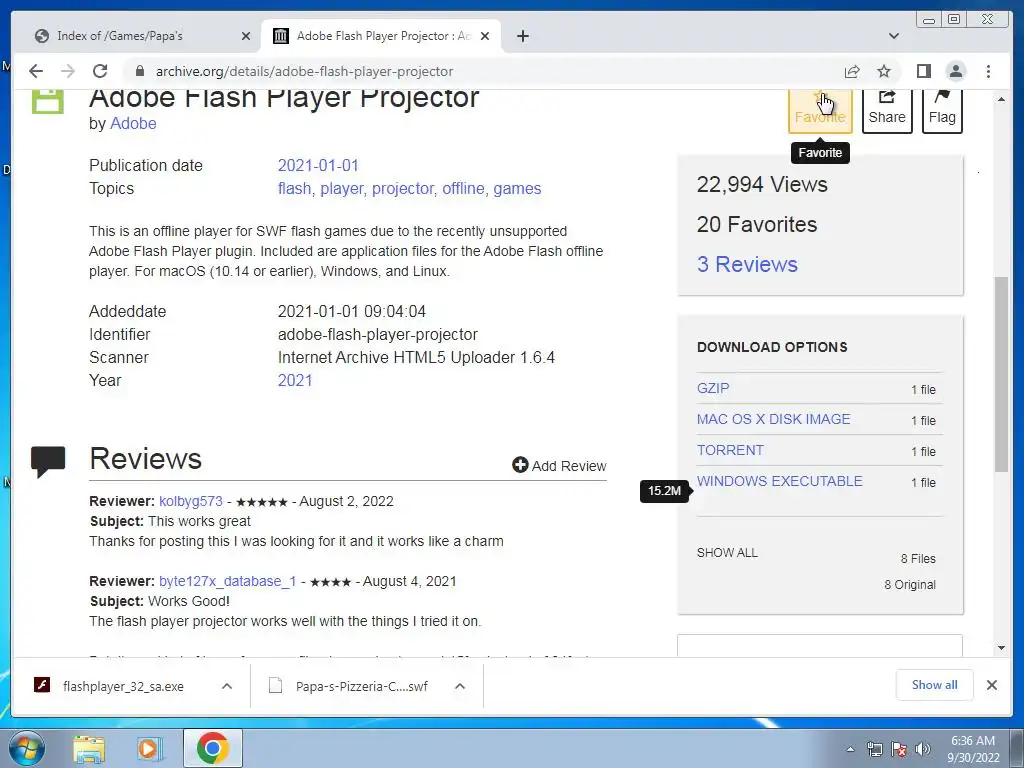Open the taskbar clock showing 6:36 AM
The height and width of the screenshot is (768, 1024).
973,749
